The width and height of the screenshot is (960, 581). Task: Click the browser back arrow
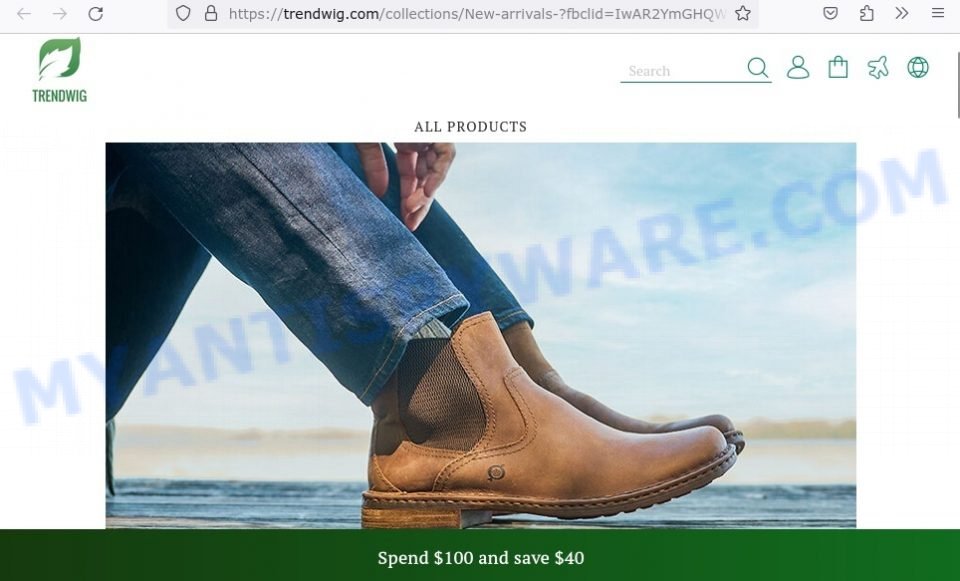click(23, 13)
